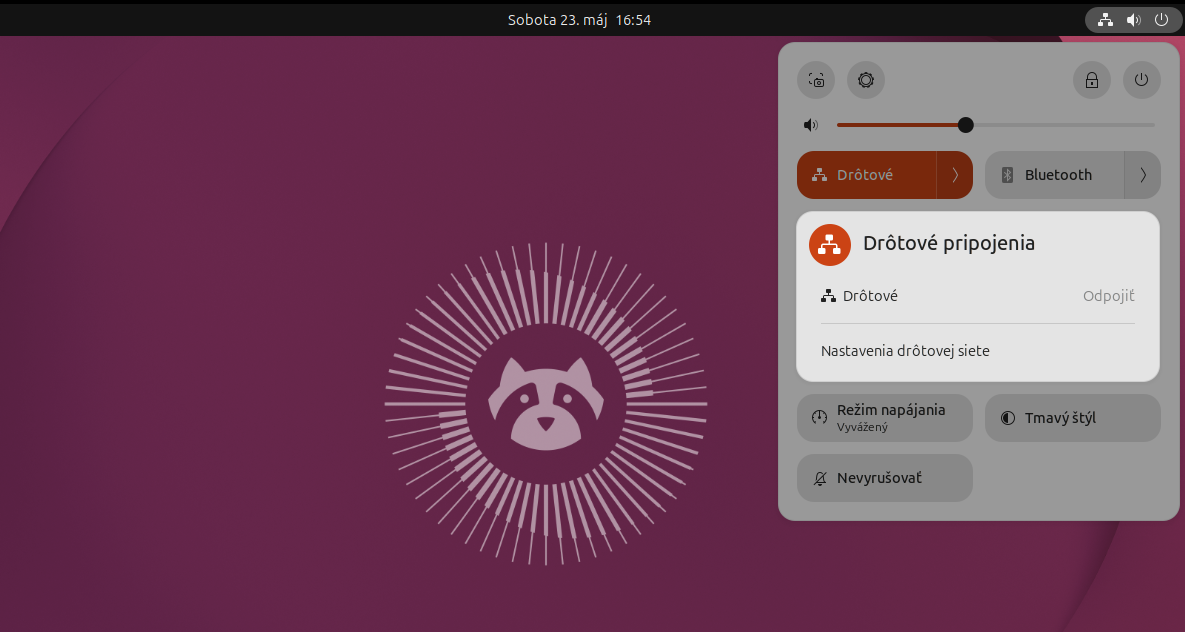
Task: Click power icon in top bar
Action: [x=1162, y=20]
